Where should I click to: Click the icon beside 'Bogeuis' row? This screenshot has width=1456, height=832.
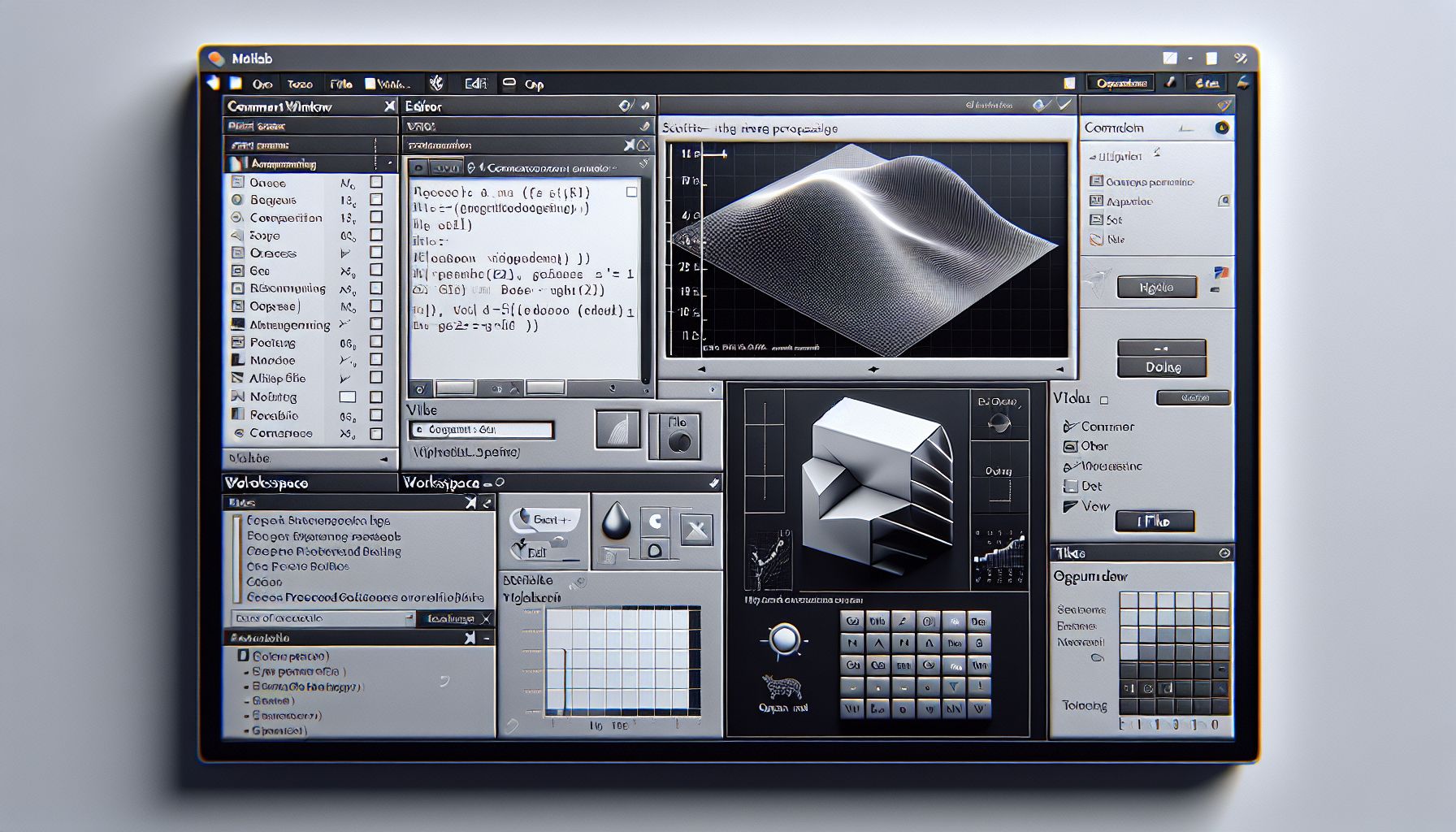(237, 200)
